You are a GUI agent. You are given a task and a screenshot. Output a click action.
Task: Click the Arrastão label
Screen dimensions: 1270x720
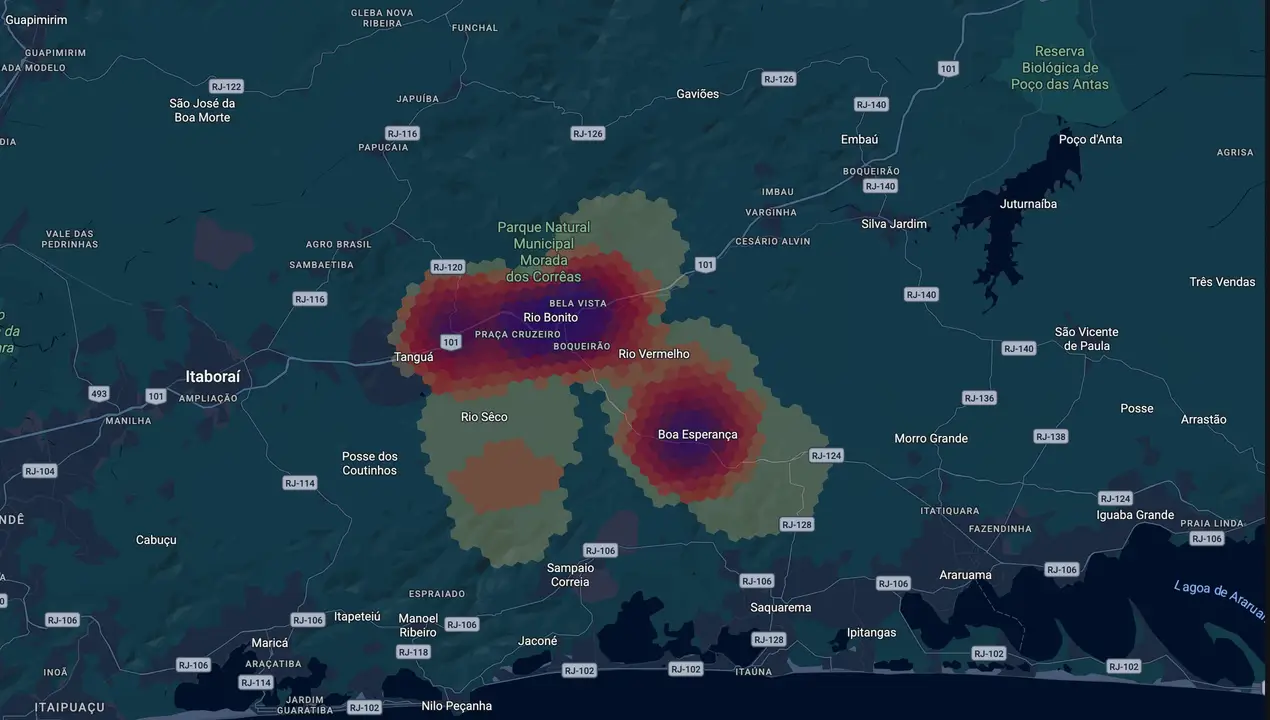coord(1204,420)
